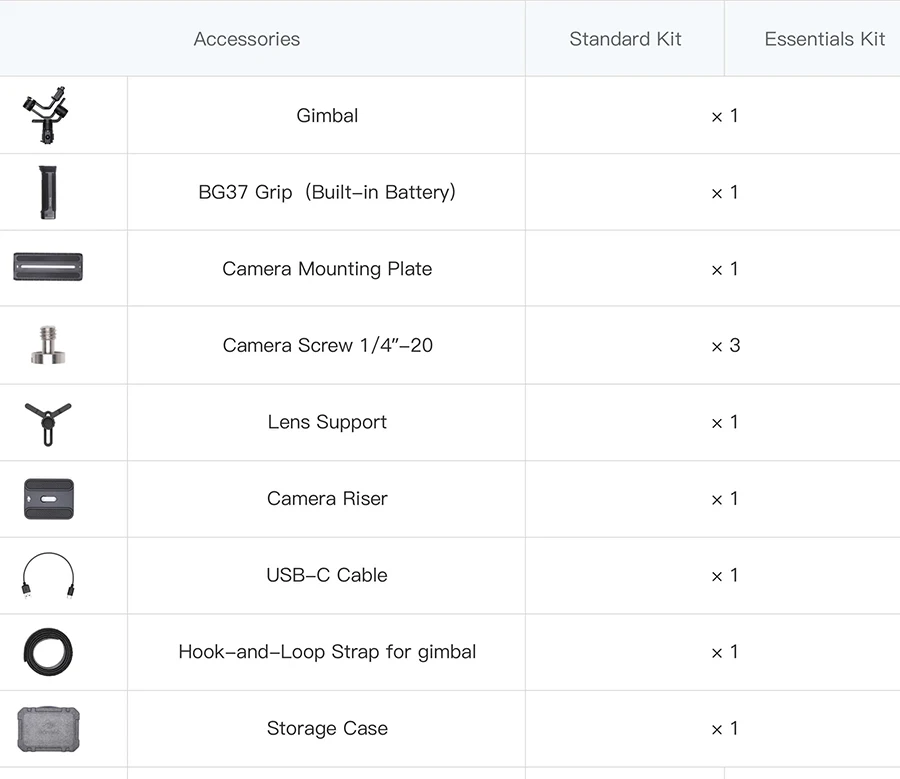Select the Standard Kit column header
Image resolution: width=900 pixels, height=779 pixels.
tap(625, 38)
